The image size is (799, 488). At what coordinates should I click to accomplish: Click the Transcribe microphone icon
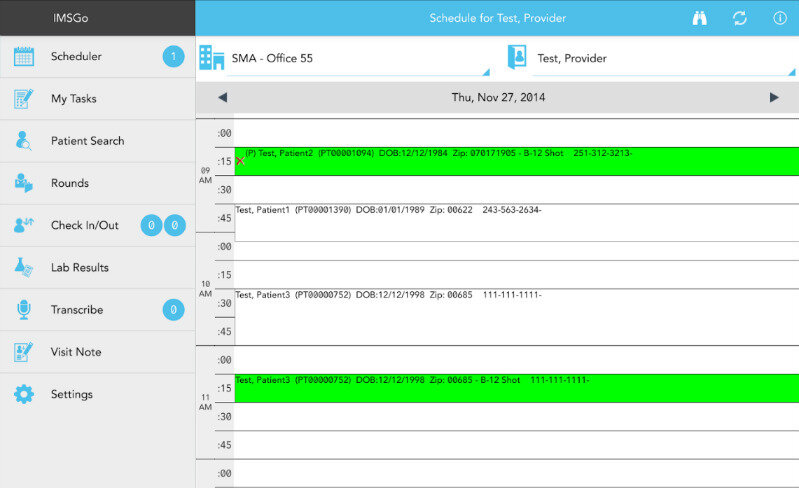click(x=24, y=310)
